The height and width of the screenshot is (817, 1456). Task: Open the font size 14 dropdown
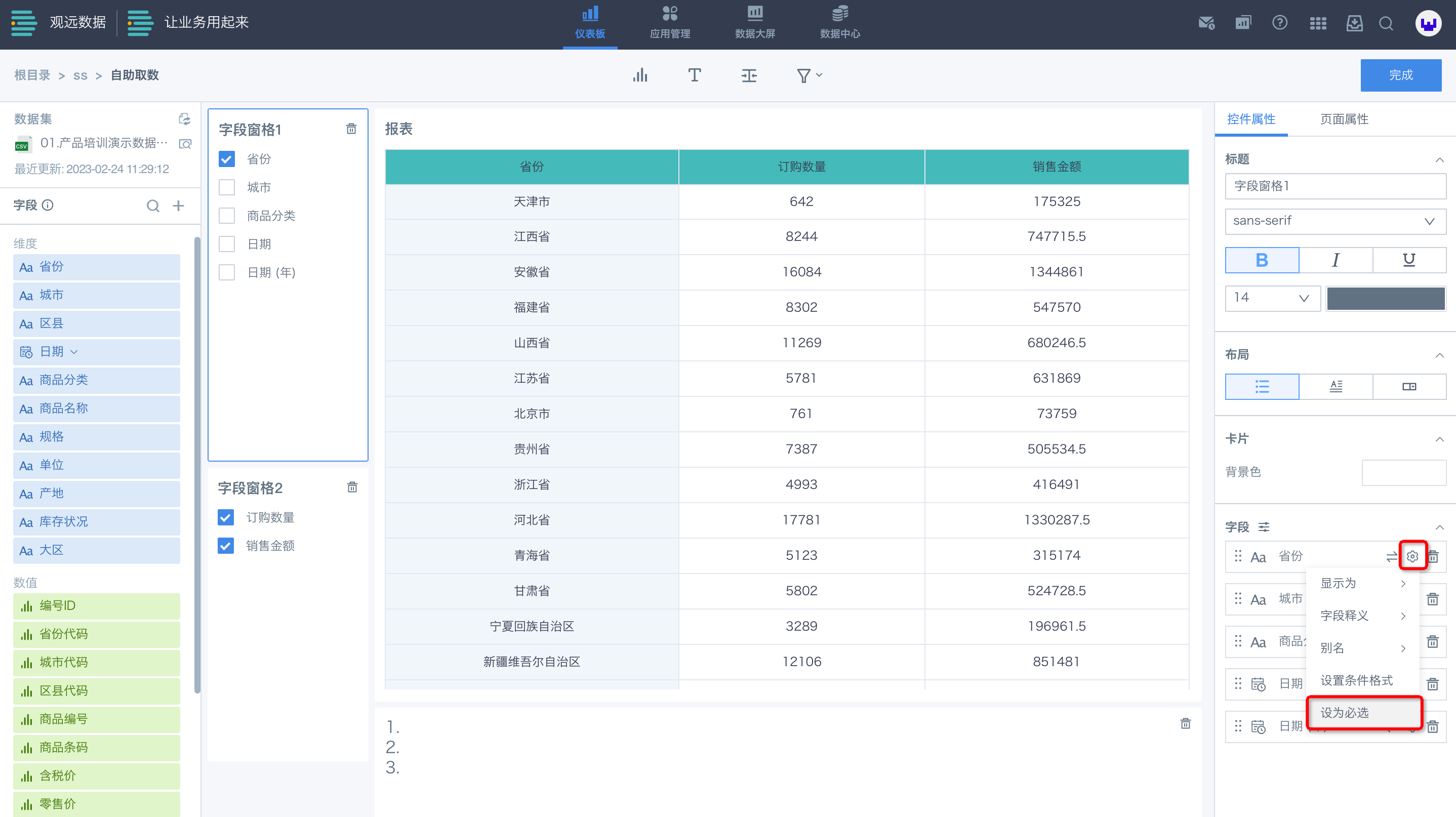(1272, 298)
